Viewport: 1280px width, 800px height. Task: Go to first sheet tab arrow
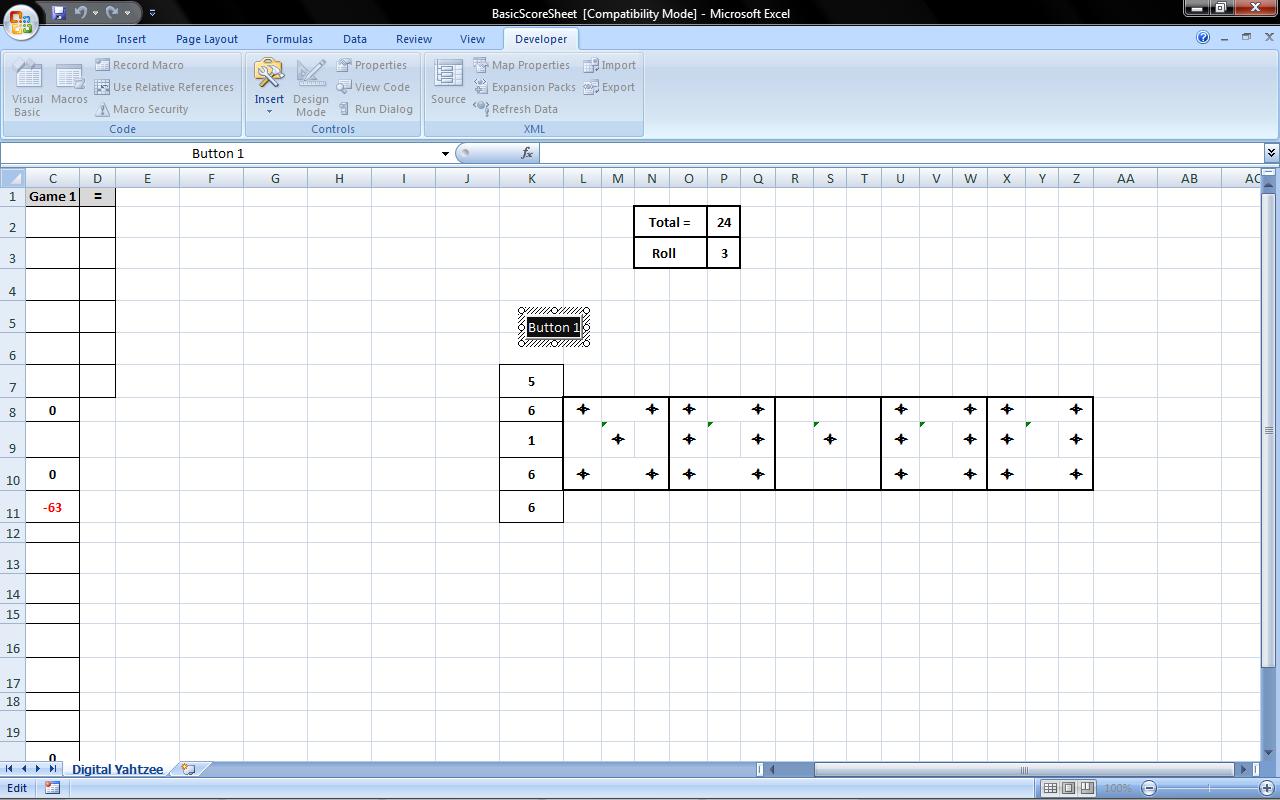click(9, 769)
